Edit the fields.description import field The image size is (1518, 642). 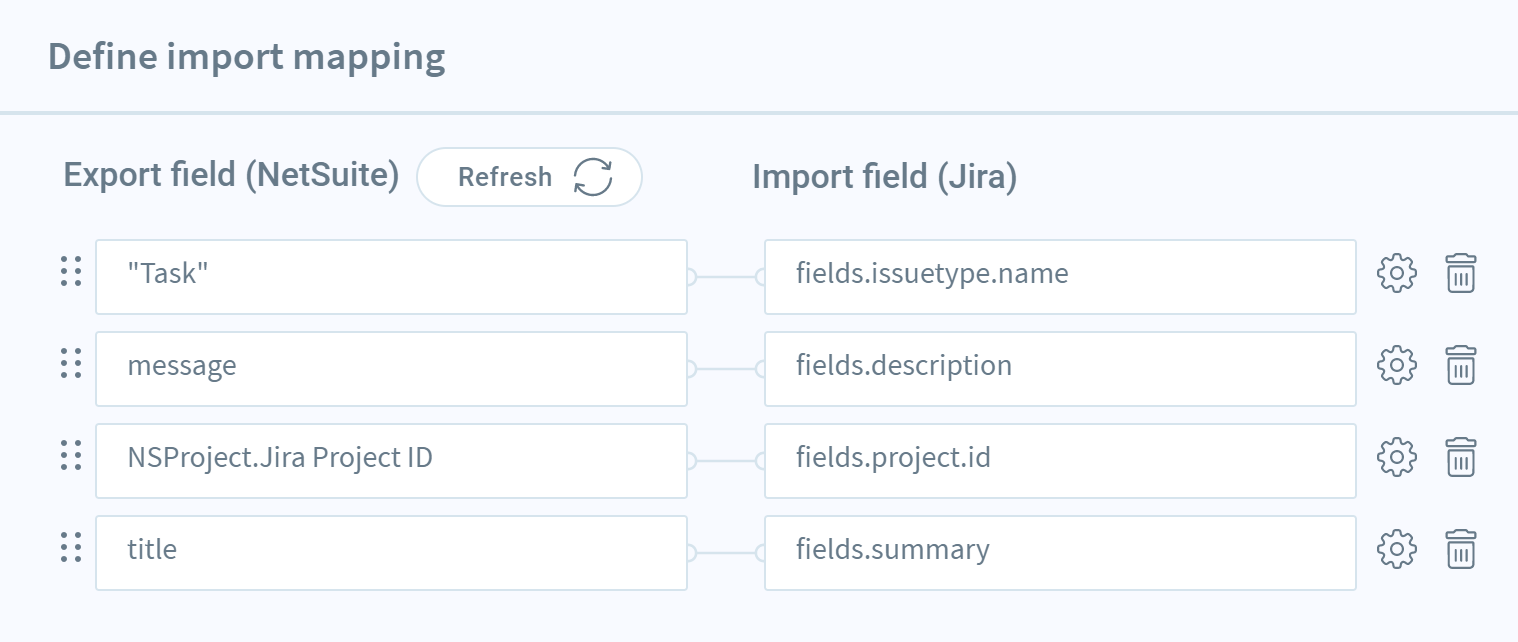pyautogui.click(x=1060, y=369)
